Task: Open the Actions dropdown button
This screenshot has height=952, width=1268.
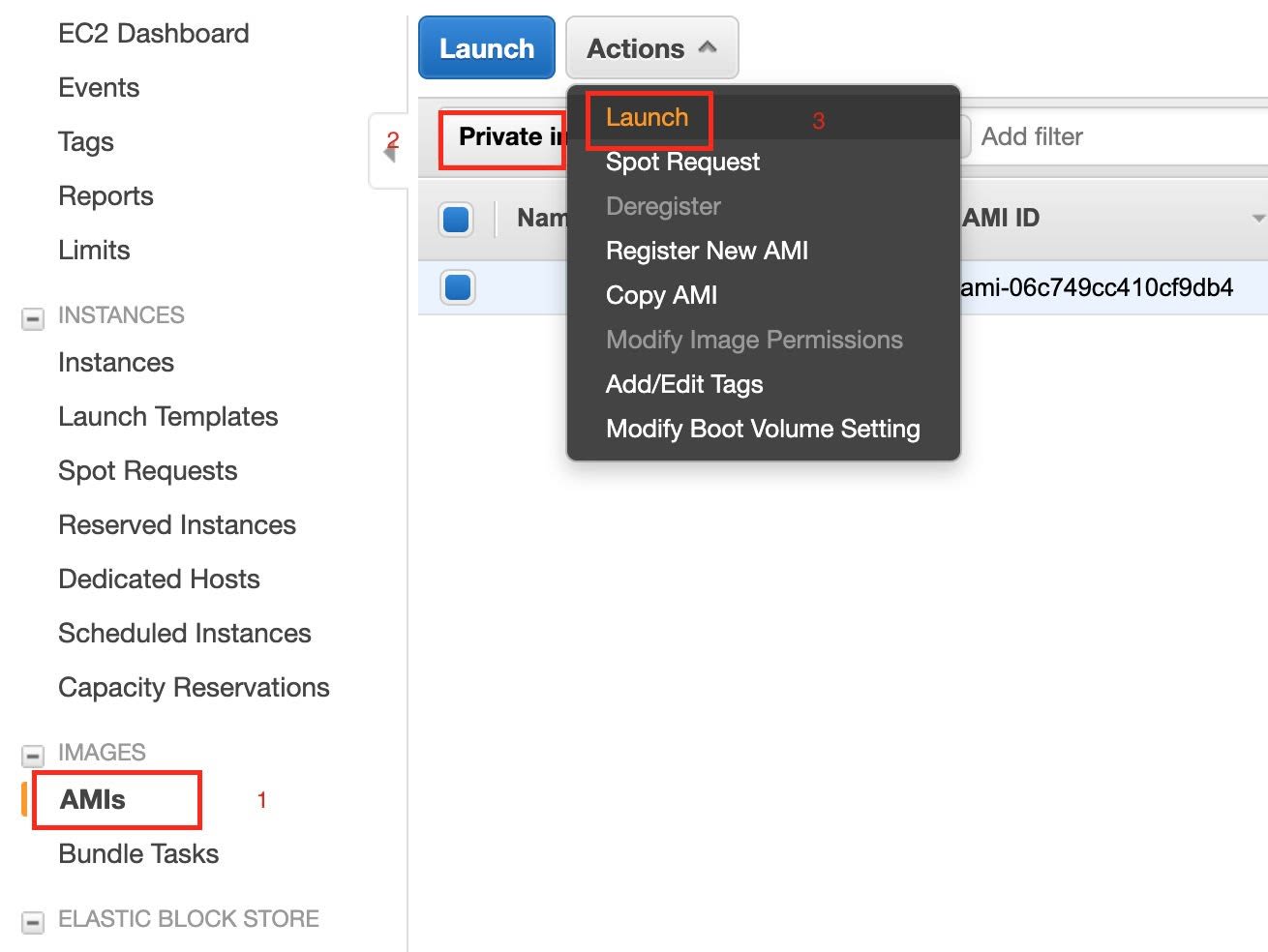Action: point(652,47)
